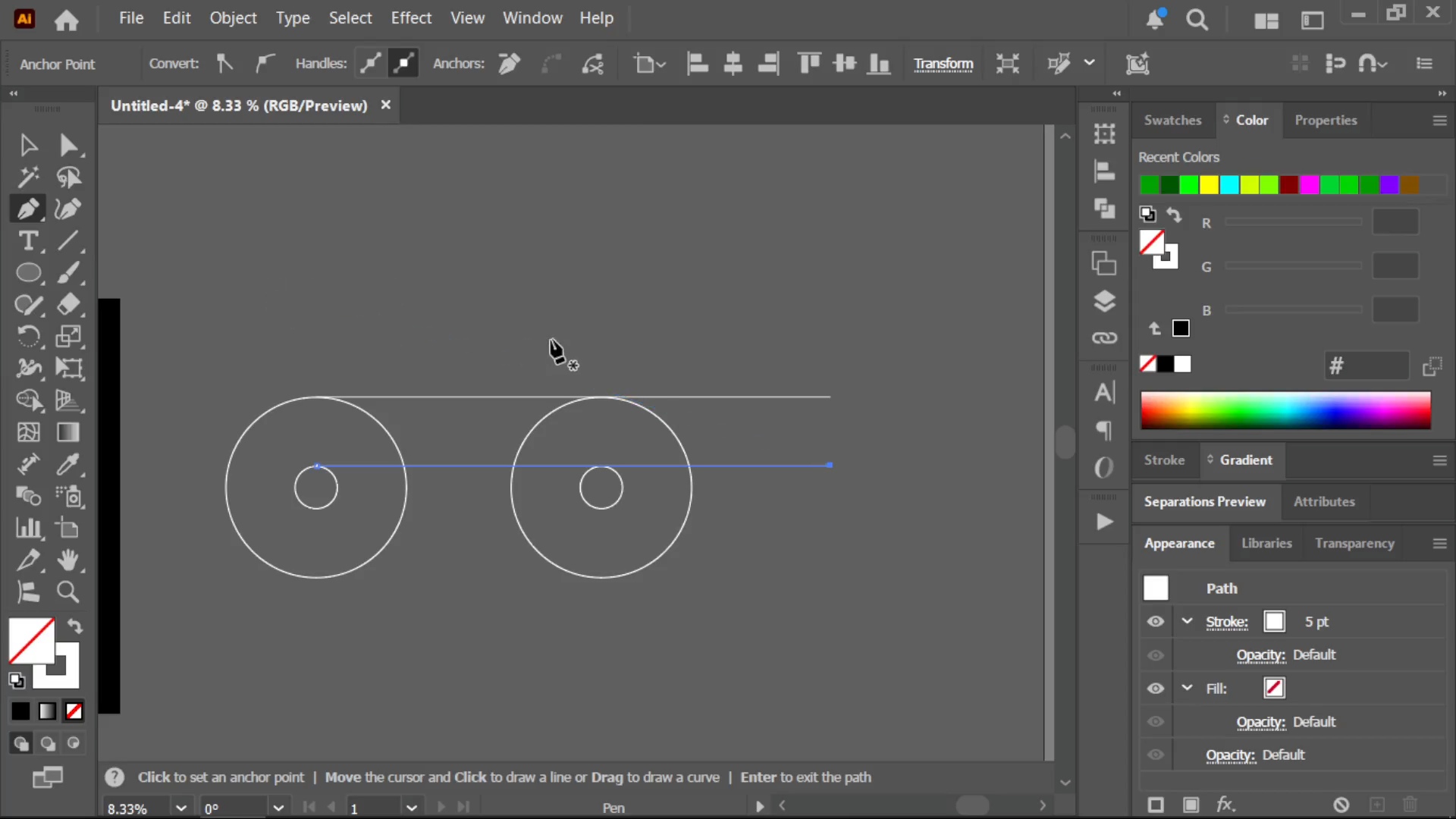Toggle visibility of Stroke attribute

point(1155,622)
